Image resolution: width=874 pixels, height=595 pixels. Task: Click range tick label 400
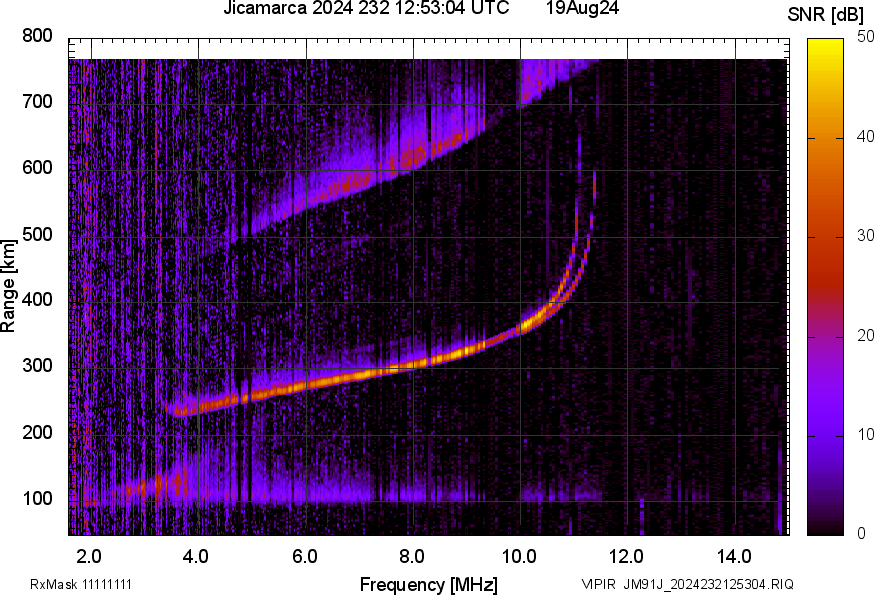[37, 300]
